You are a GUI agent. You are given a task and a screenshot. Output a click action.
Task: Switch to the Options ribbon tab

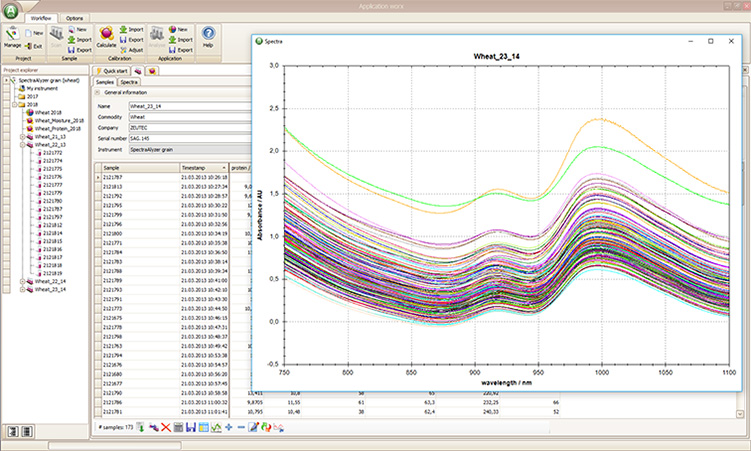(x=75, y=18)
